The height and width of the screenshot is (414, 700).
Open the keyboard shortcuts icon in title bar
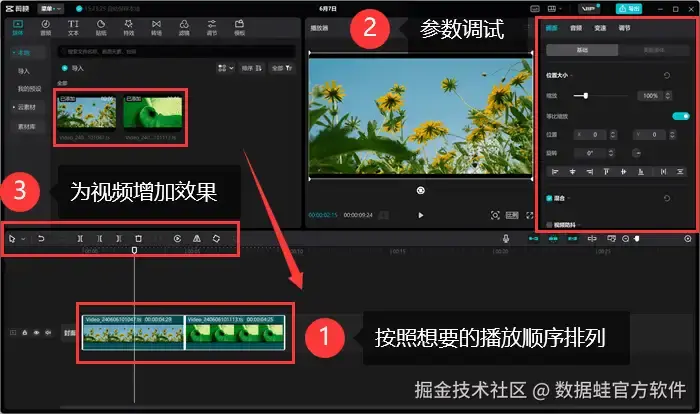pos(535,8)
